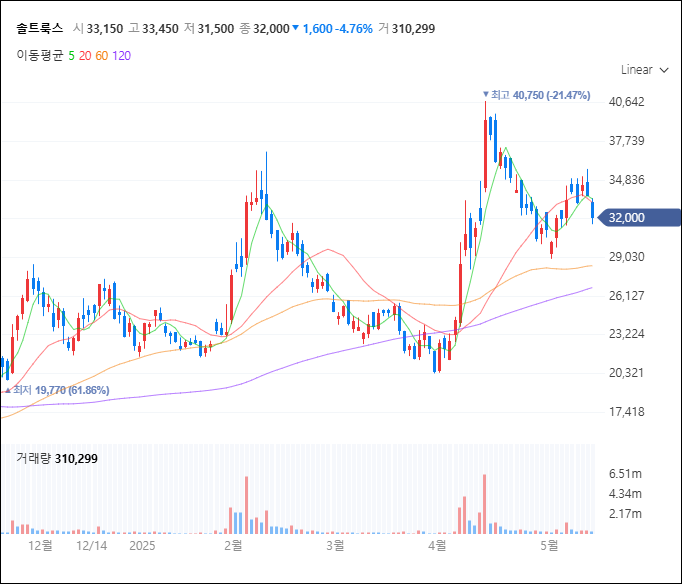The width and height of the screenshot is (682, 584).
Task: Click the 4월 date axis label
Action: click(x=437, y=545)
